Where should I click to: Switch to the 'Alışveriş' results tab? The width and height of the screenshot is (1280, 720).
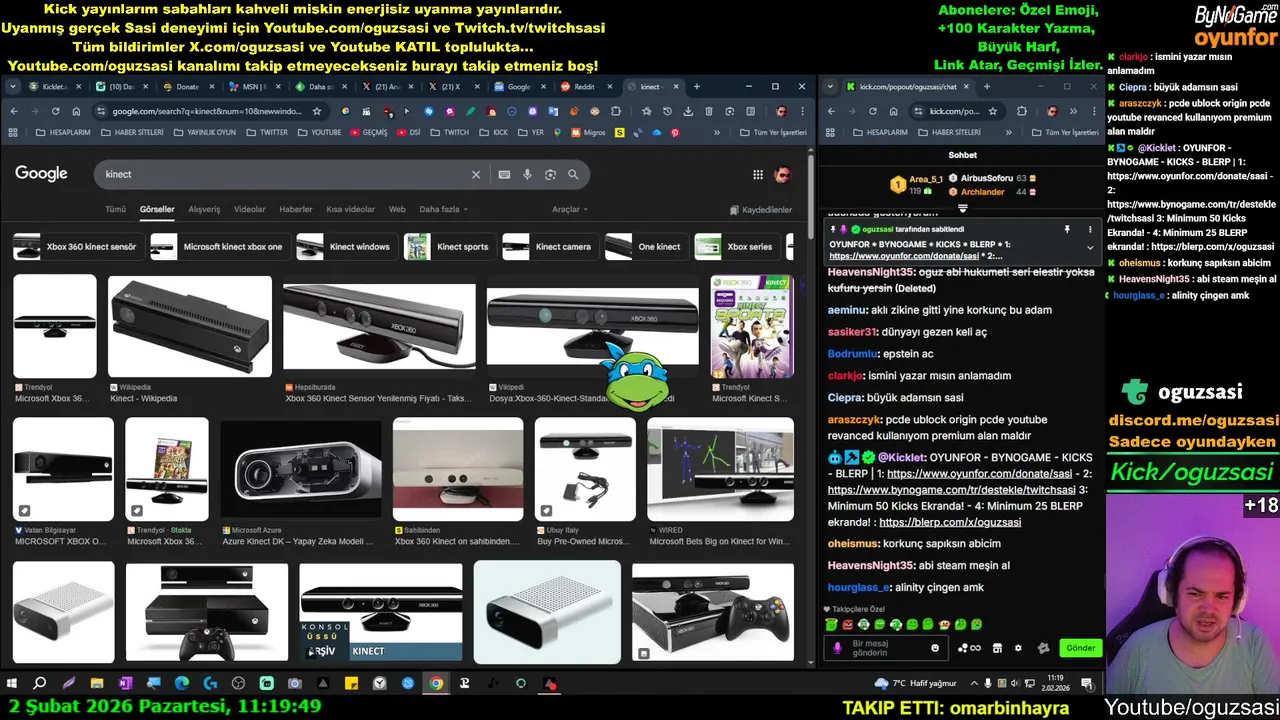coord(204,209)
